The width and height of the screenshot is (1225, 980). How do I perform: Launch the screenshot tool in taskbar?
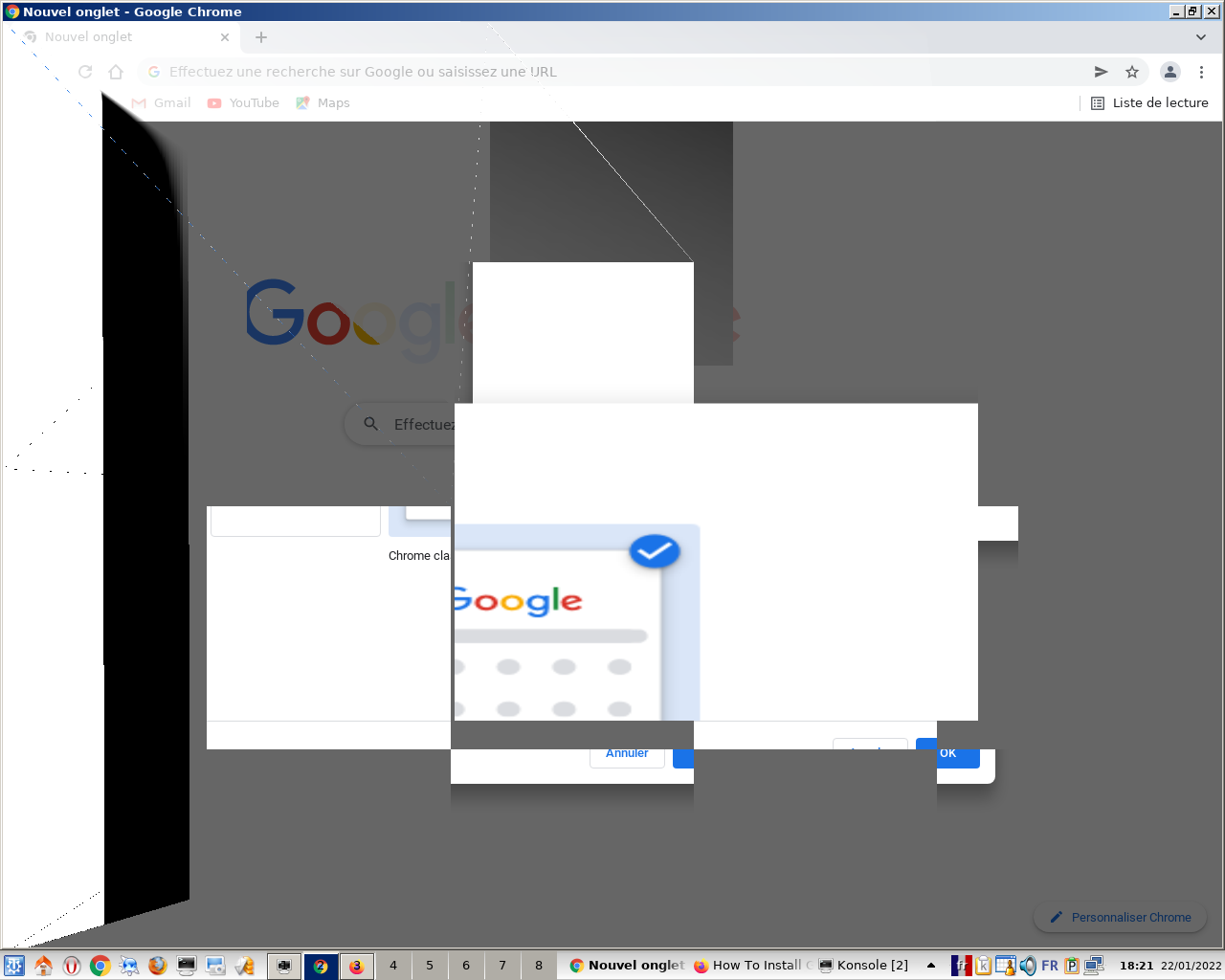(215, 966)
